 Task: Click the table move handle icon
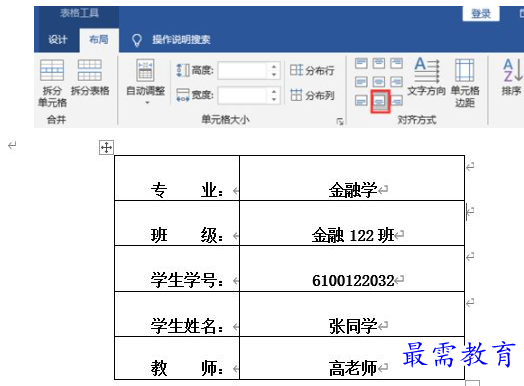pos(106,147)
